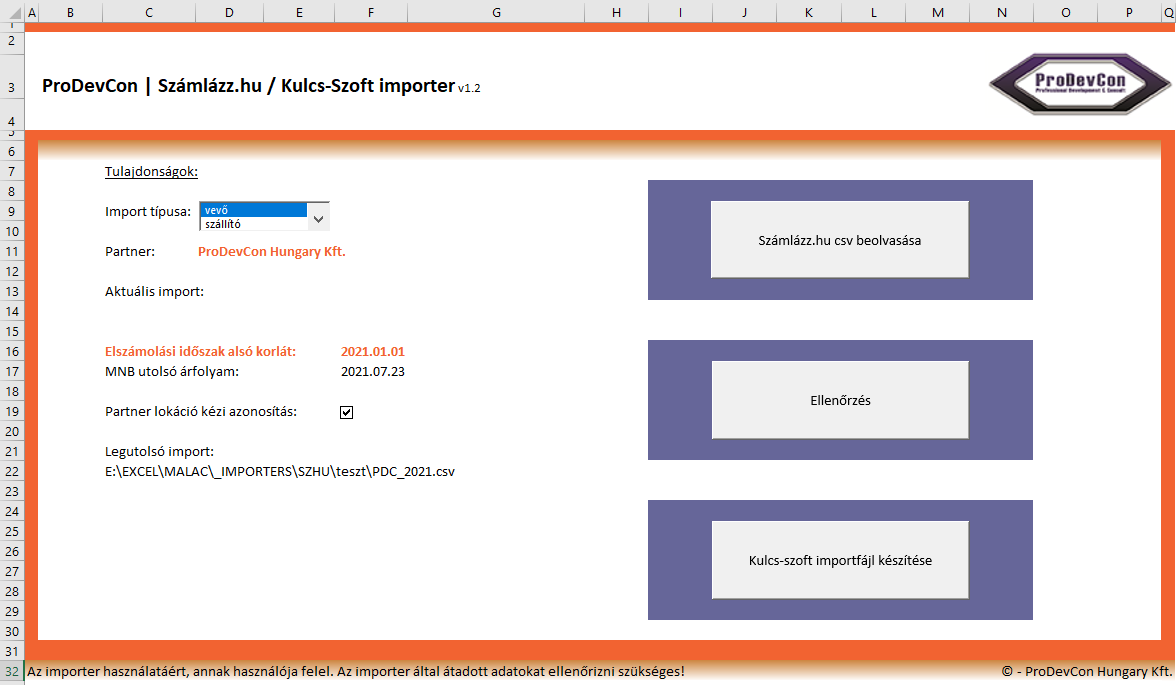Select the date value 2021.07.23
1176x685 pixels.
coord(373,371)
